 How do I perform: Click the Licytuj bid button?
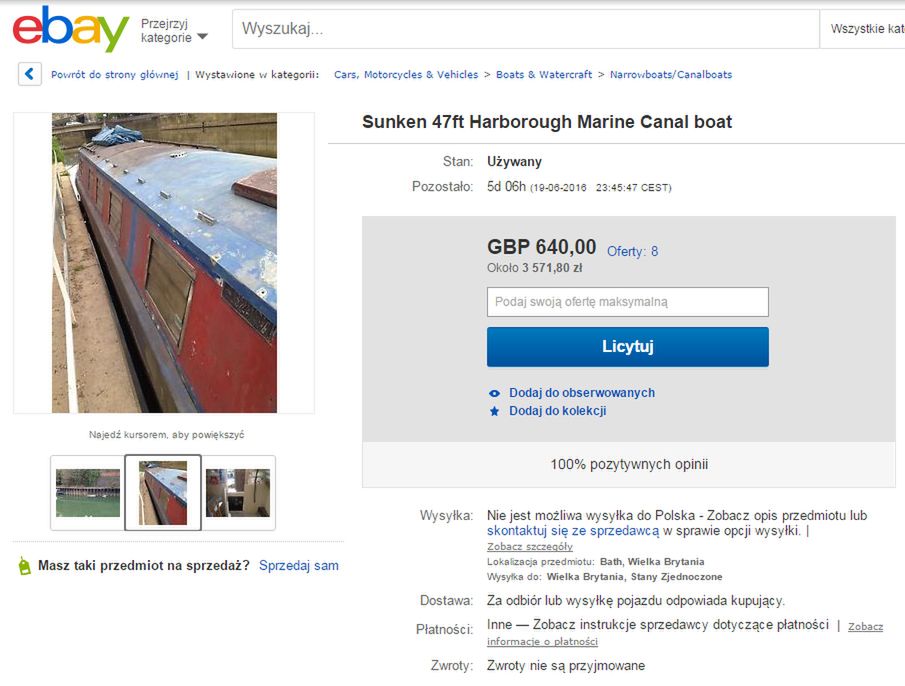pos(627,347)
